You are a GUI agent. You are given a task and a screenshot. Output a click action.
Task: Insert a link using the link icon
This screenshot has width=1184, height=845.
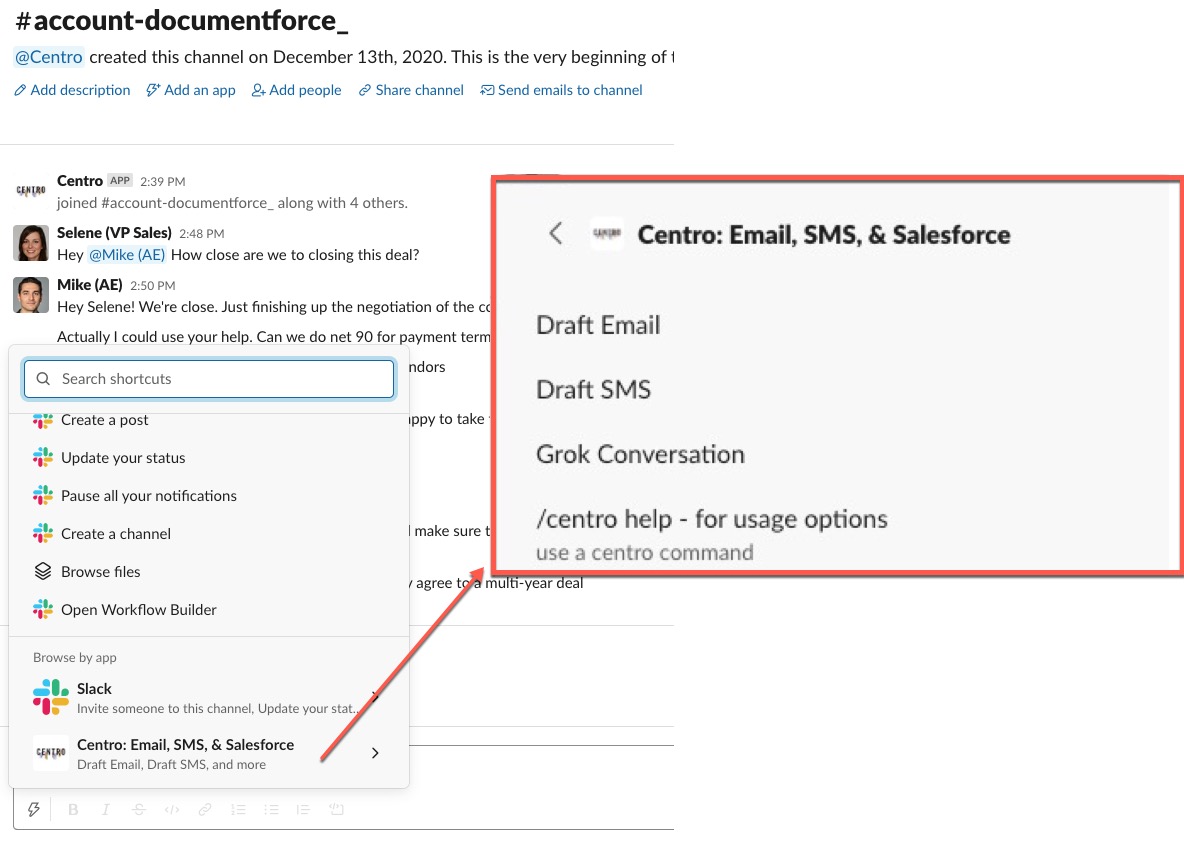[x=205, y=810]
